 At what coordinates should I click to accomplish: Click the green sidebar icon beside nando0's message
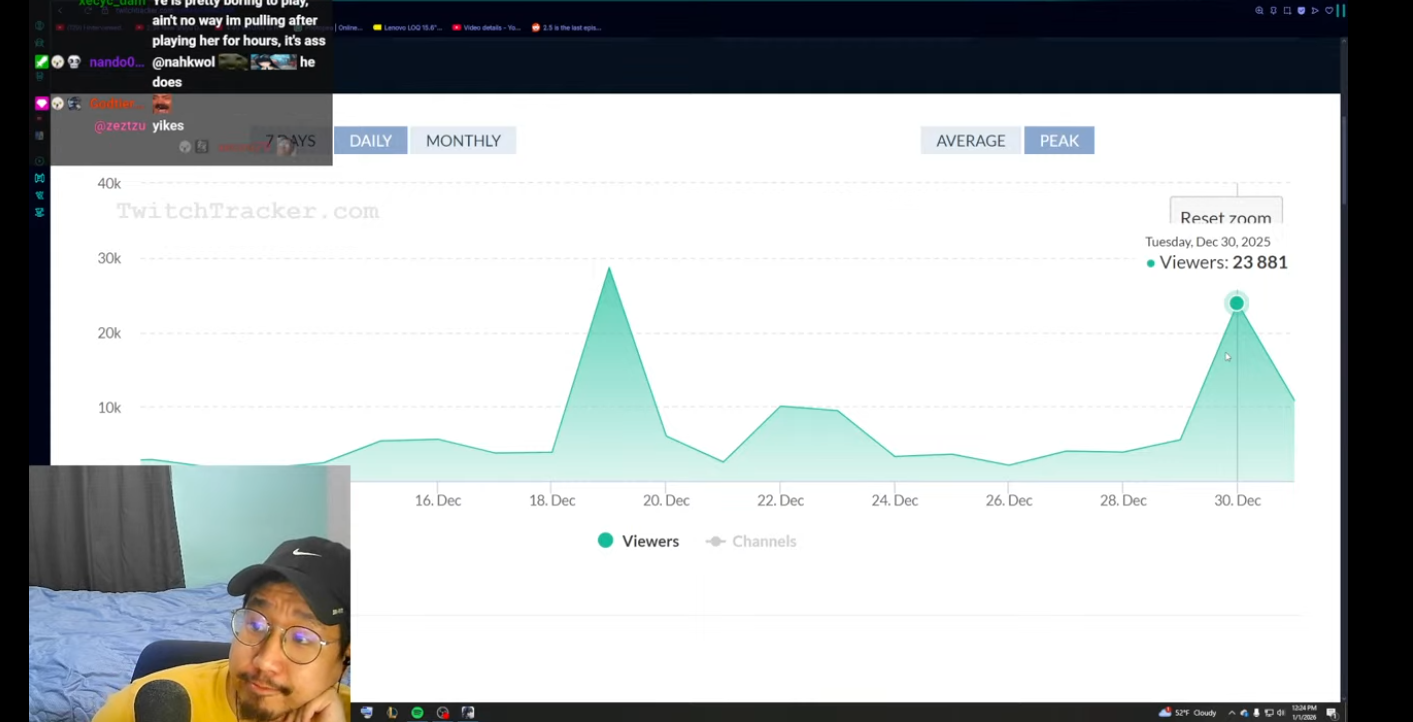click(41, 62)
